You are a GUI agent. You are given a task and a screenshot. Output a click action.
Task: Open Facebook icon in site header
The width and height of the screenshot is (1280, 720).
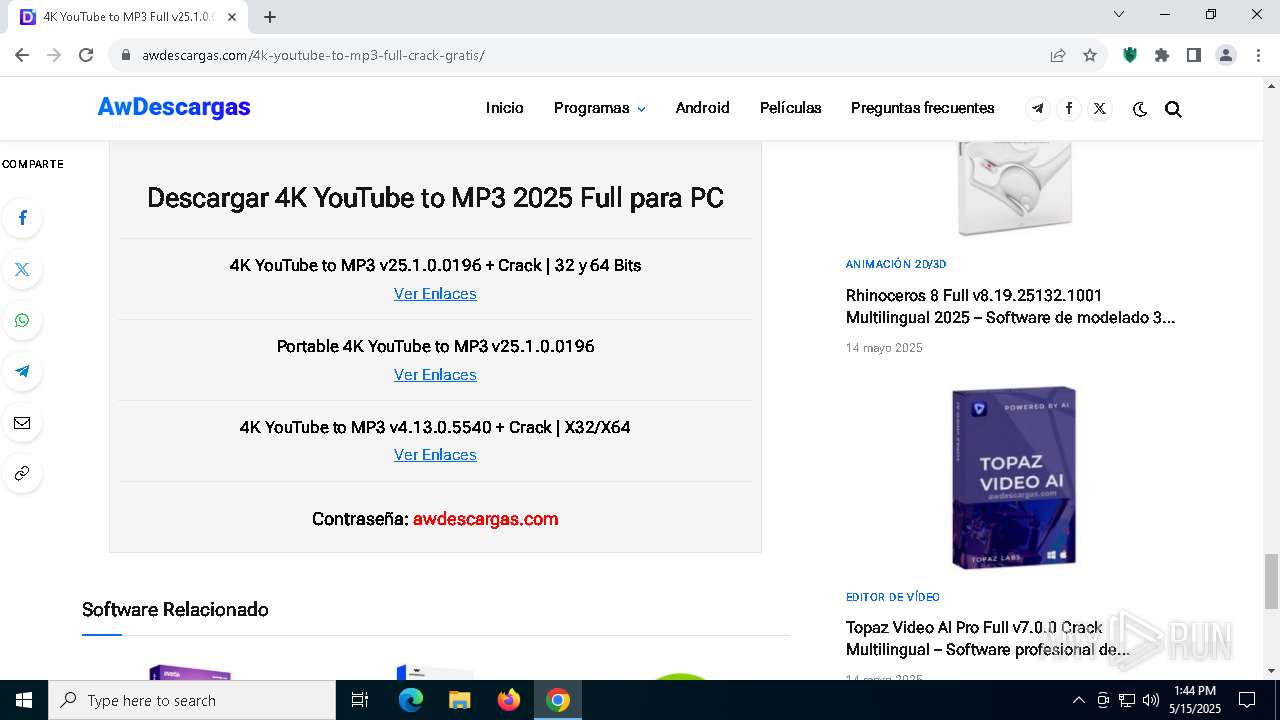point(1069,109)
